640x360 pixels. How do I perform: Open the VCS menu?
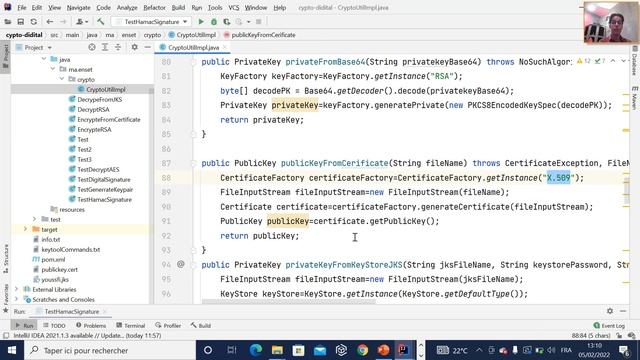pyautogui.click(x=233, y=7)
